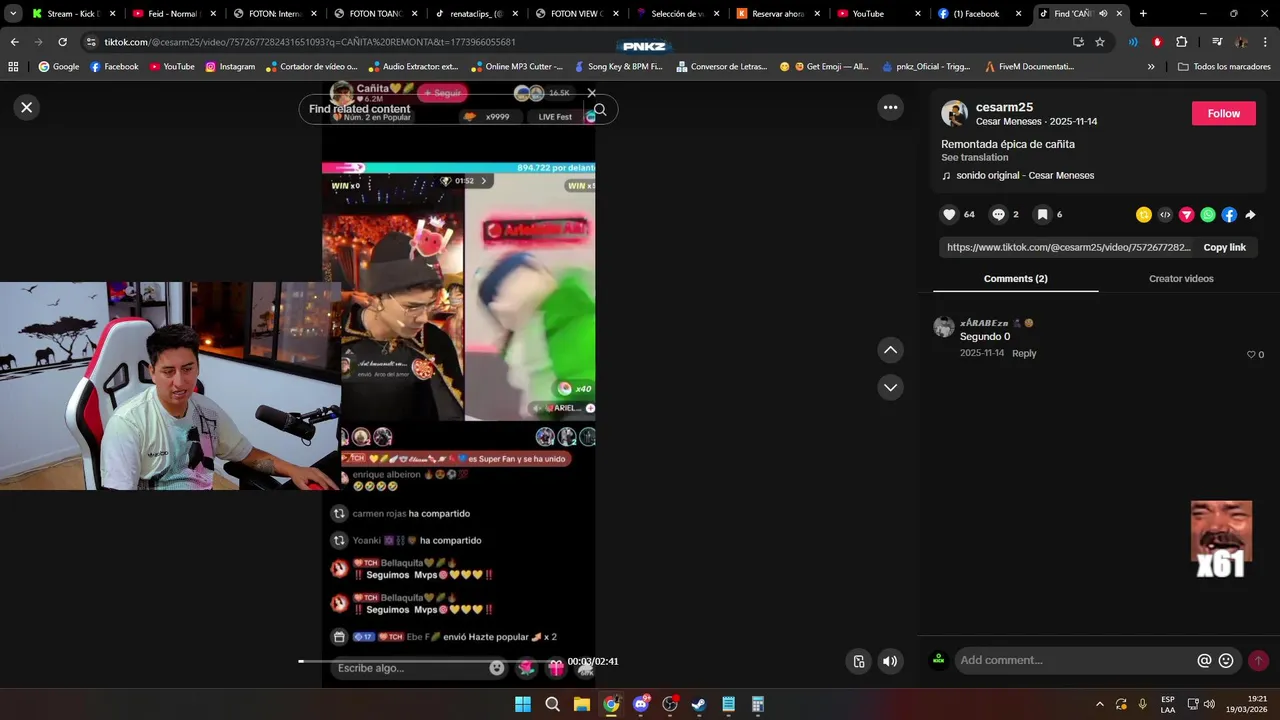The image size is (1280, 720).
Task: Click the embed code icon
Action: coord(1165,215)
